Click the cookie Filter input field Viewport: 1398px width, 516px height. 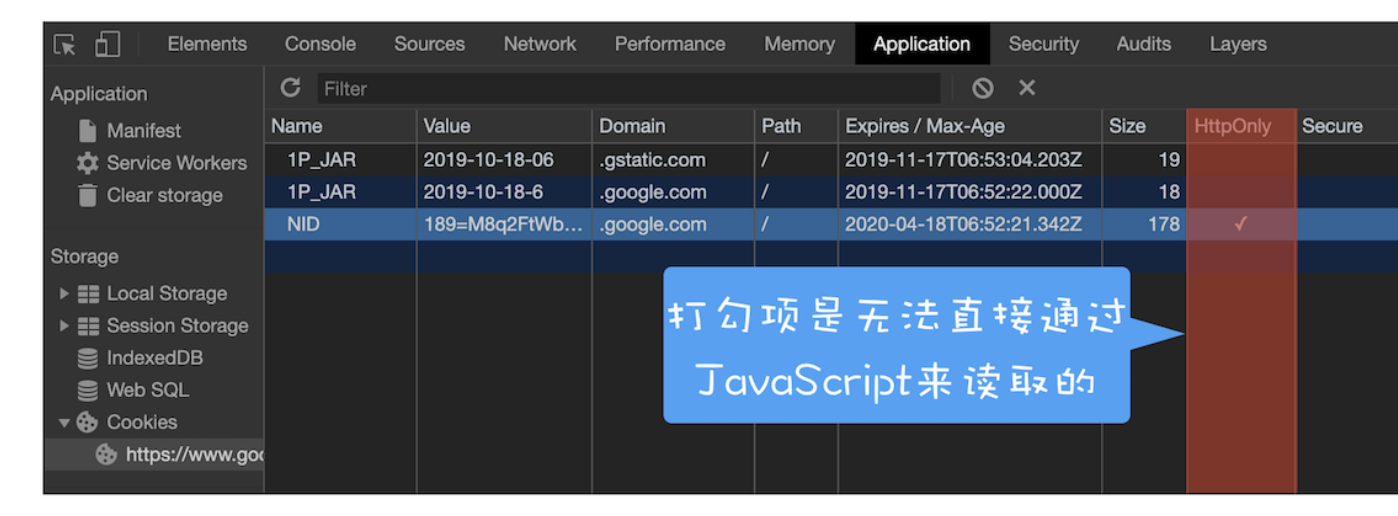click(629, 88)
